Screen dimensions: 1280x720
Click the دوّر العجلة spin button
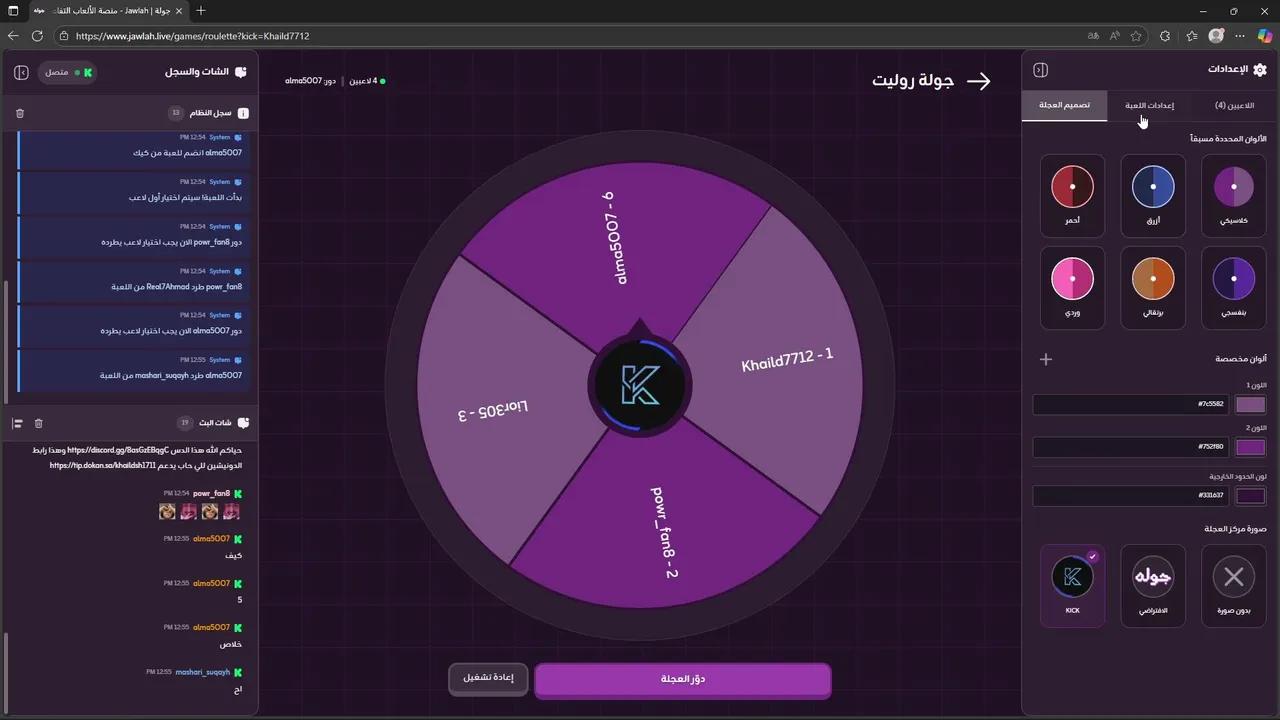pyautogui.click(x=683, y=679)
